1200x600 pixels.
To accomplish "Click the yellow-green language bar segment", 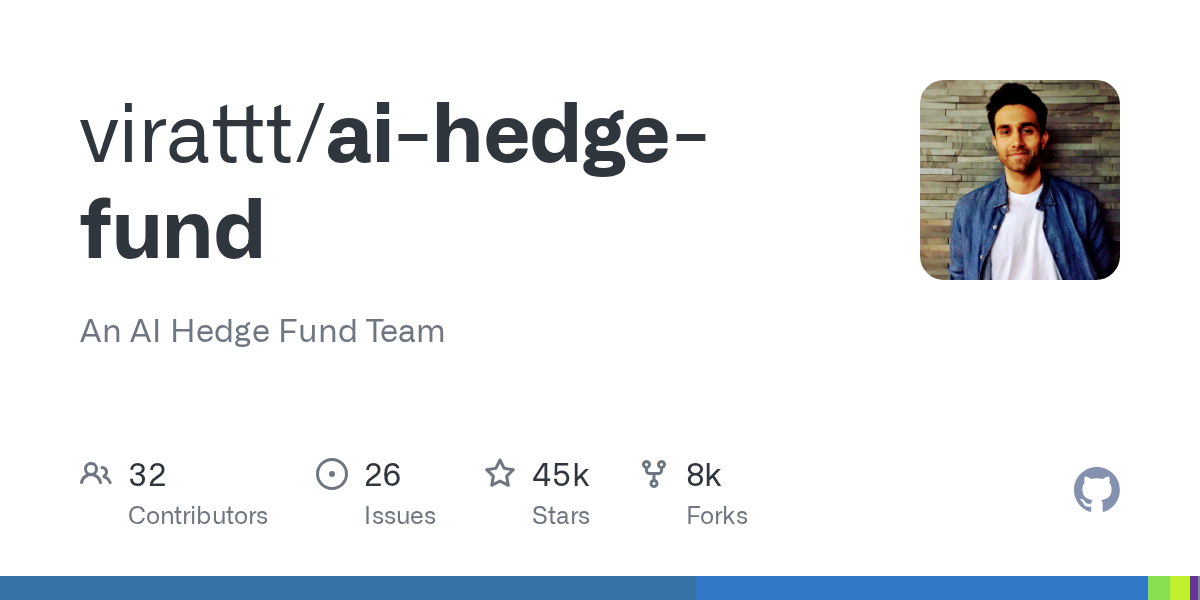I will (x=1180, y=588).
